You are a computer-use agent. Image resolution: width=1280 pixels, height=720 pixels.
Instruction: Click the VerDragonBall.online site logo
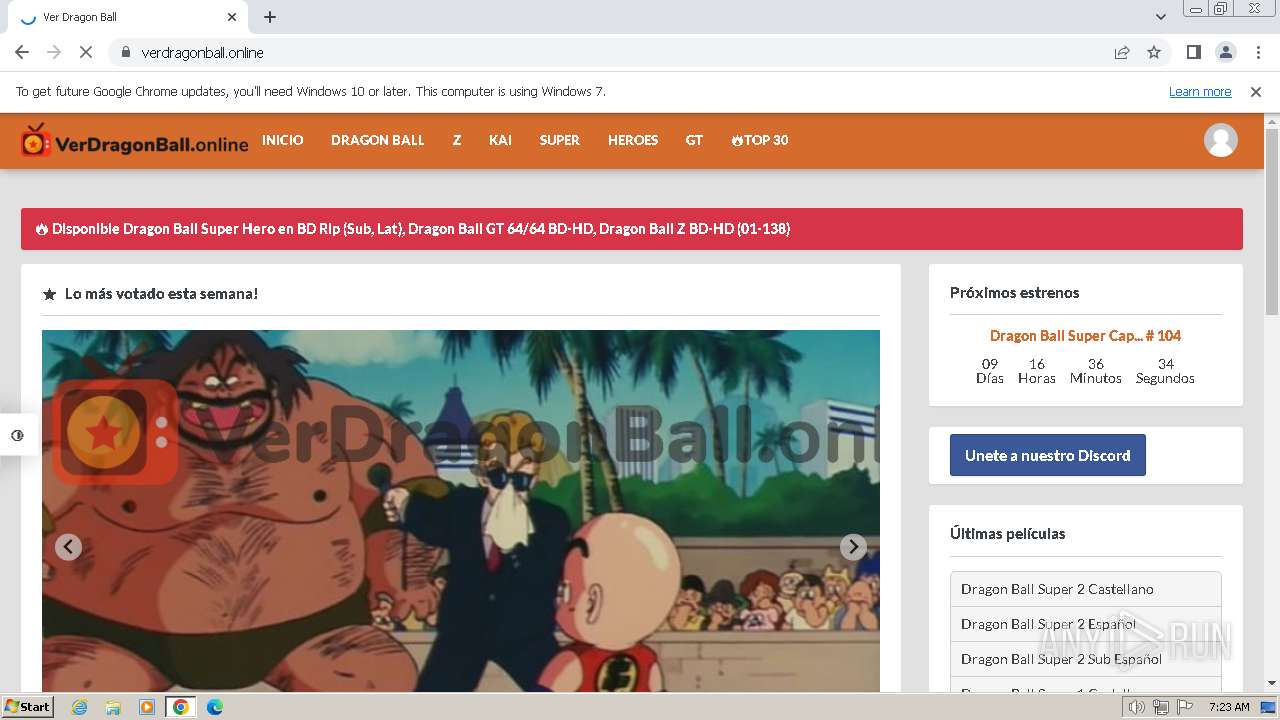pos(135,142)
